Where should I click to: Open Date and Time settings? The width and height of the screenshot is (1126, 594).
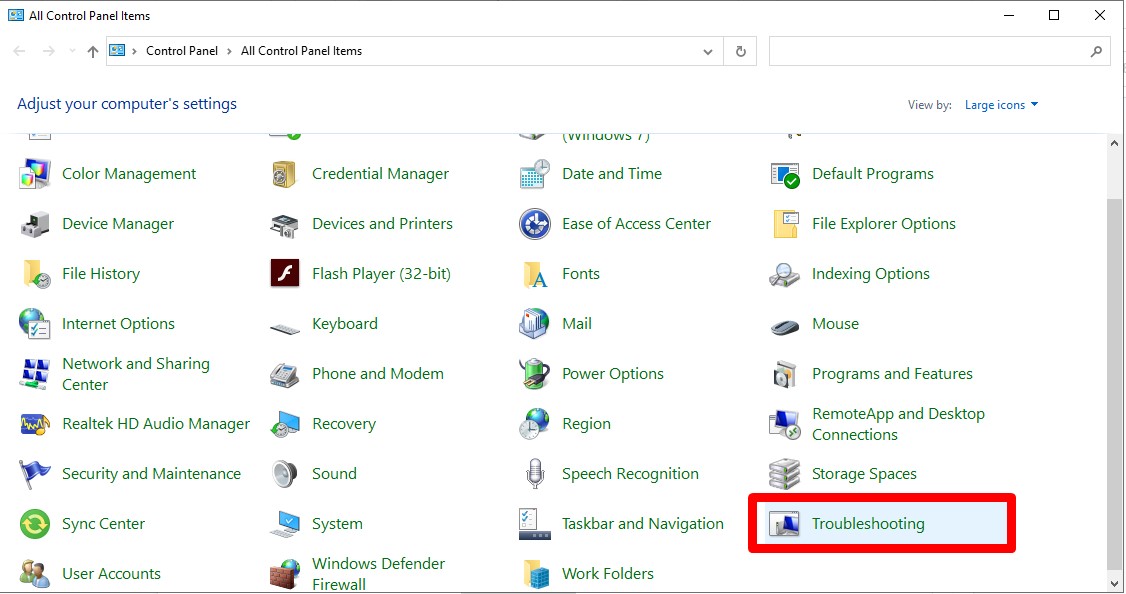[612, 174]
